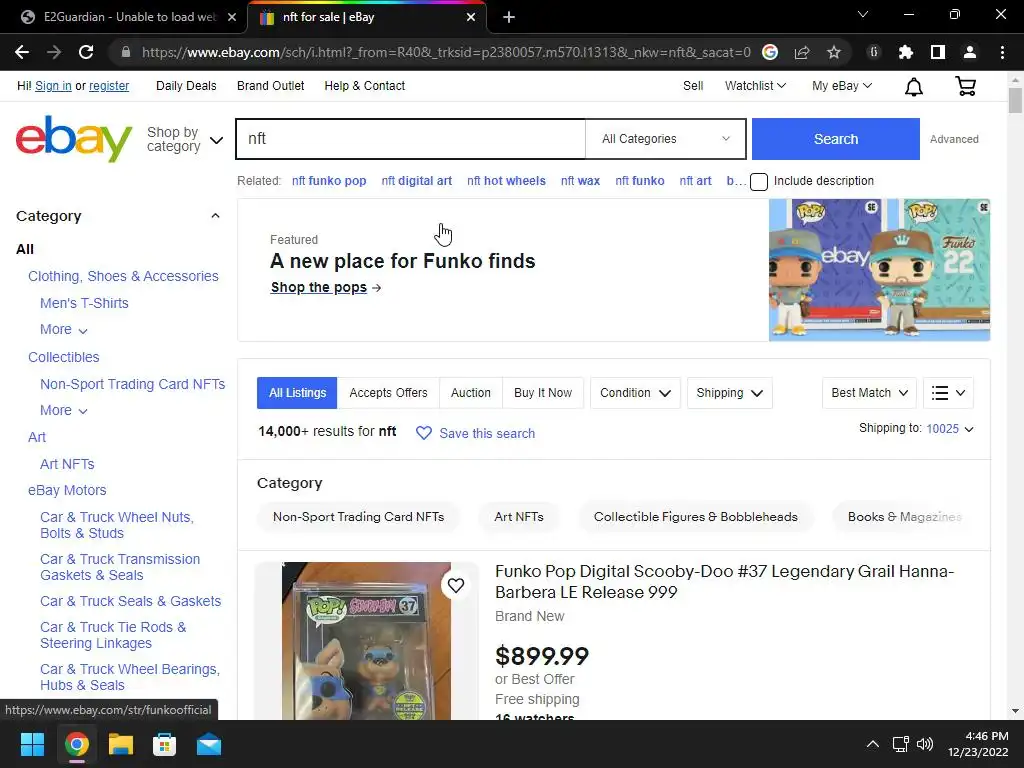Image resolution: width=1024 pixels, height=768 pixels.
Task: Open the Chrome extensions puzzle icon
Action: click(906, 52)
